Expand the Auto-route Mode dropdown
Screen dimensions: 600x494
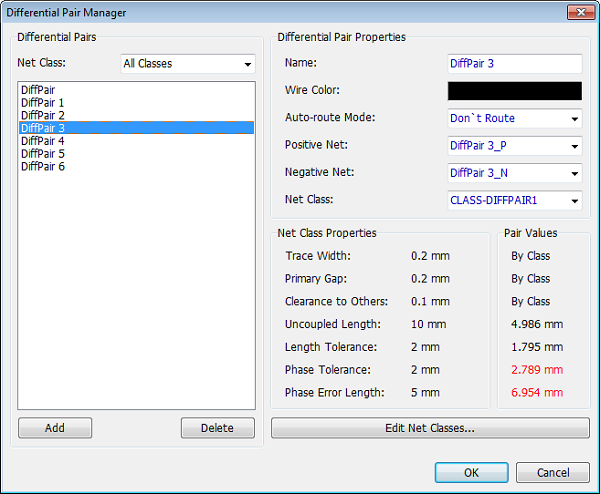(515, 118)
